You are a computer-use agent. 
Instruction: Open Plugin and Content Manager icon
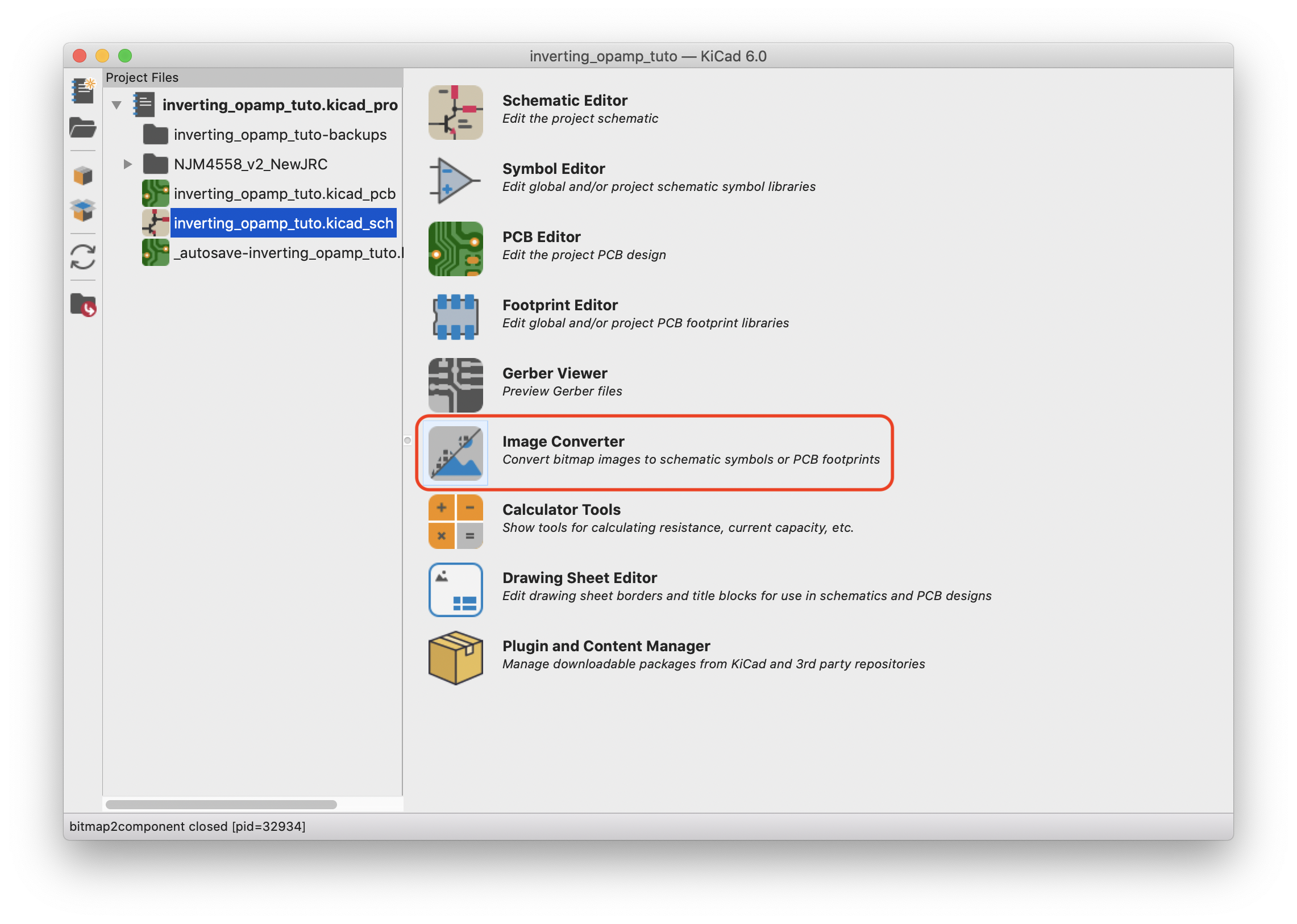tap(455, 658)
